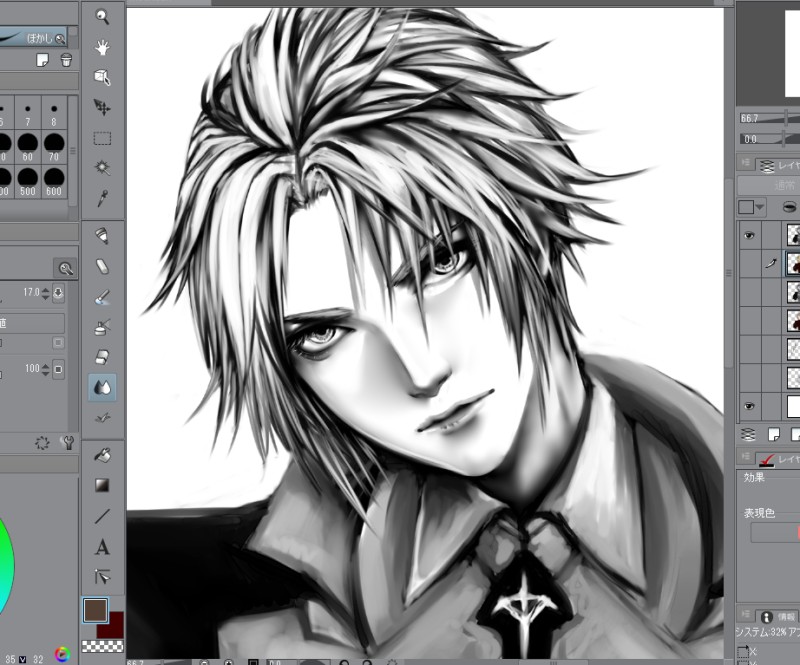Toggle the small square checkbox above value 100

pos(58,342)
